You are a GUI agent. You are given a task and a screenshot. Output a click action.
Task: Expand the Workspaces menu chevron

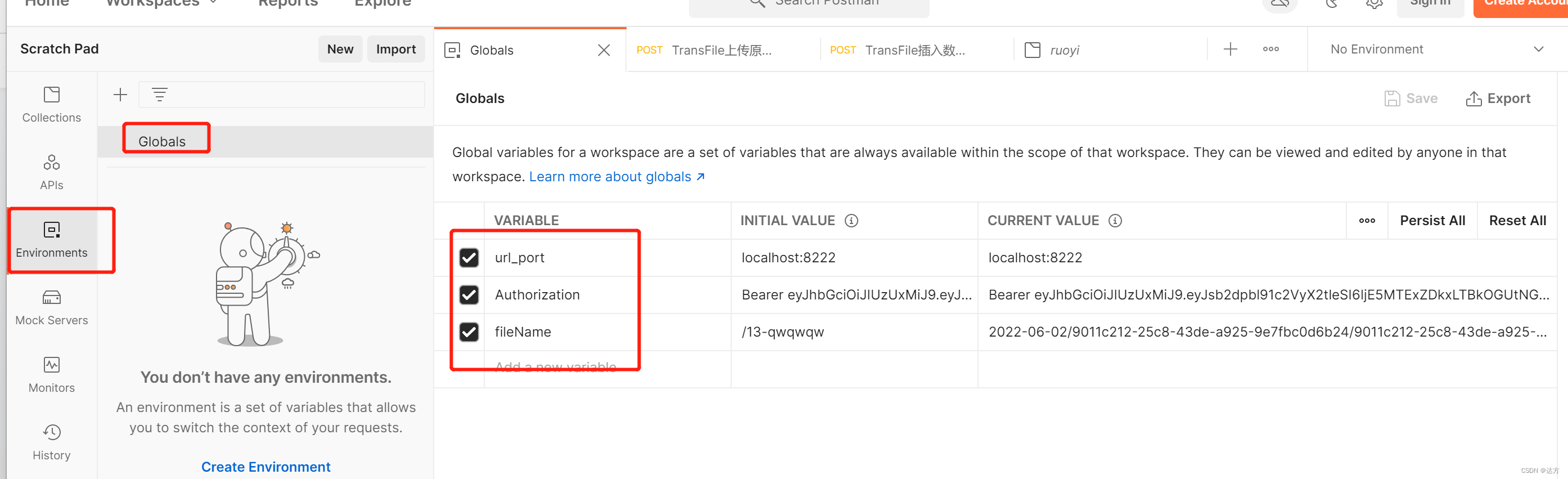[213, 2]
